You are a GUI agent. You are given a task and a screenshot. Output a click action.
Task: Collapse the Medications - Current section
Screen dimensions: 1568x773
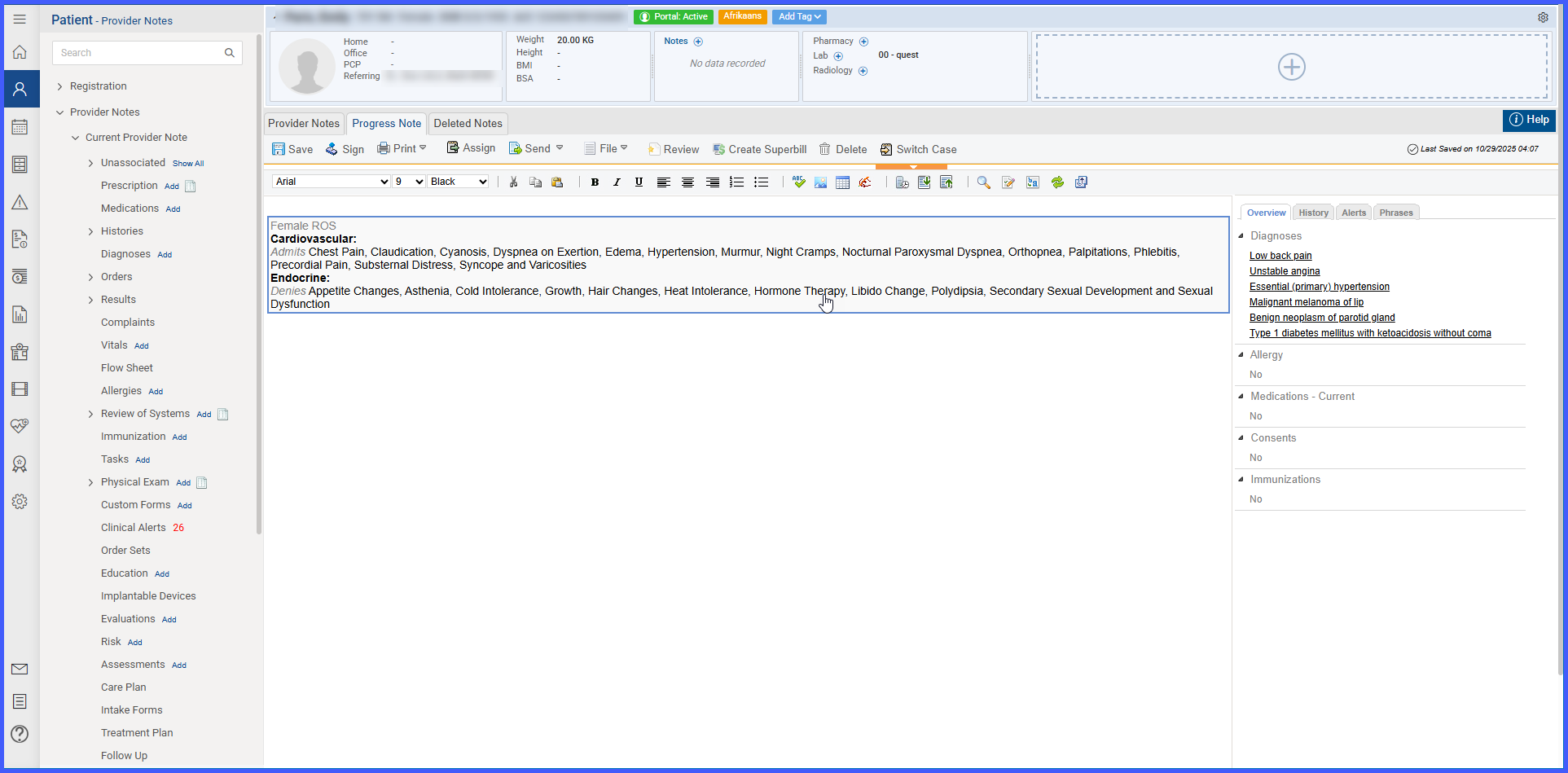click(1241, 397)
